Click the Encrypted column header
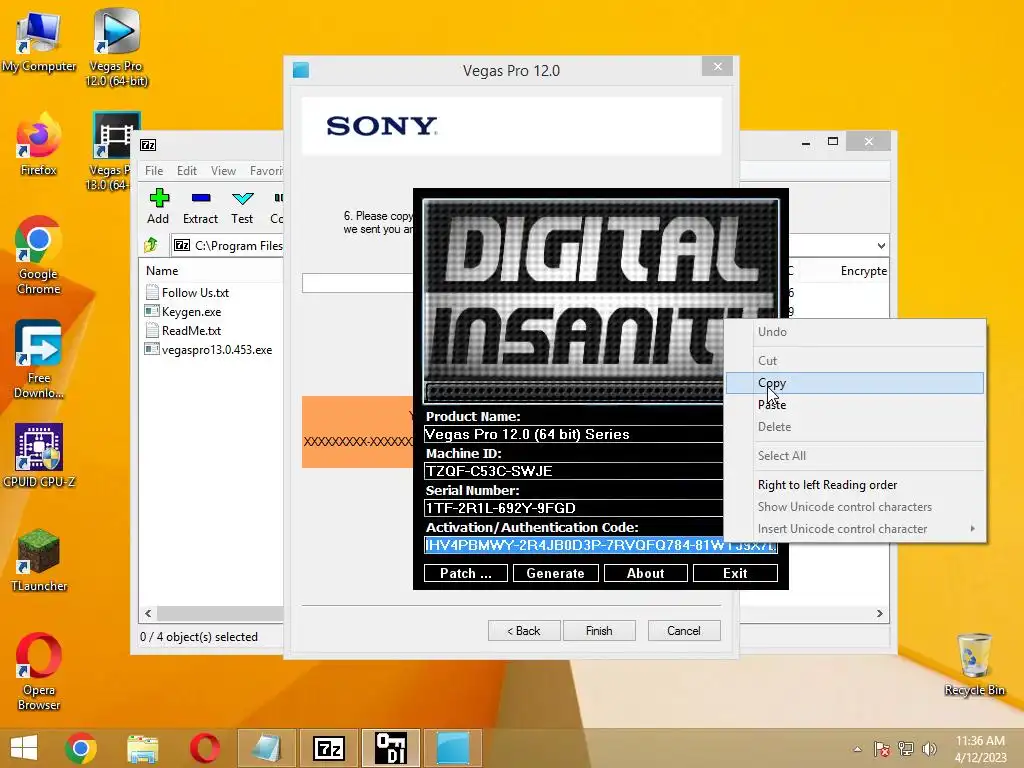 tap(863, 271)
